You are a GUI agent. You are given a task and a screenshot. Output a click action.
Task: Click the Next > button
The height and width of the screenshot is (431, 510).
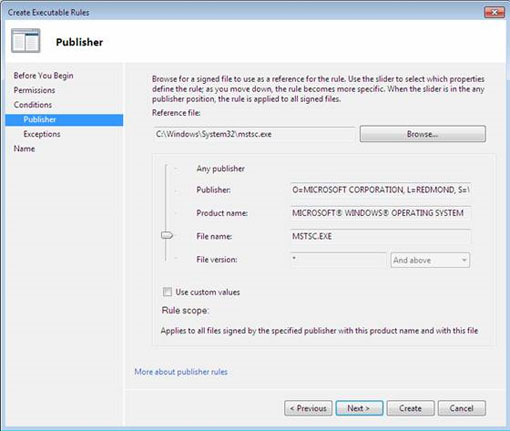coord(359,408)
